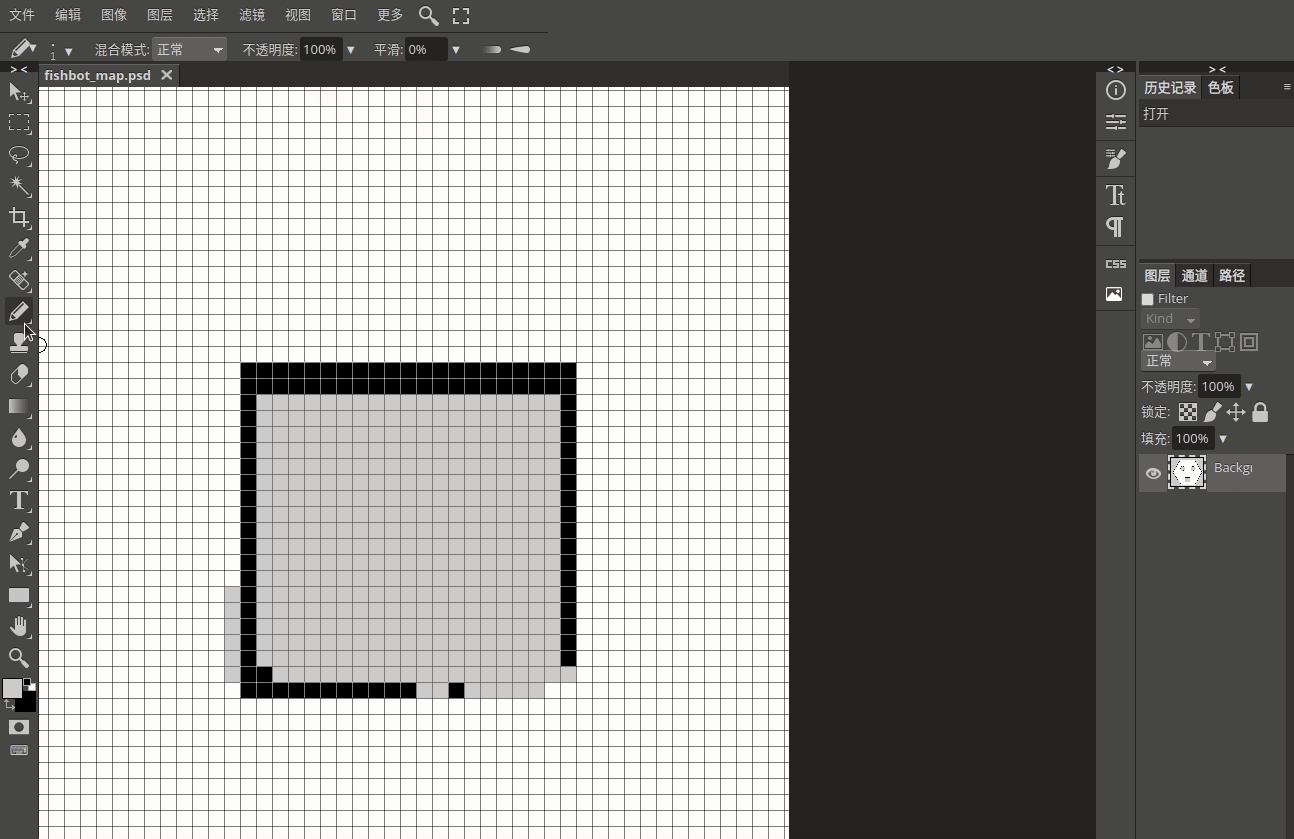Switch to the 通道 tab
The image size is (1294, 839).
(1194, 275)
